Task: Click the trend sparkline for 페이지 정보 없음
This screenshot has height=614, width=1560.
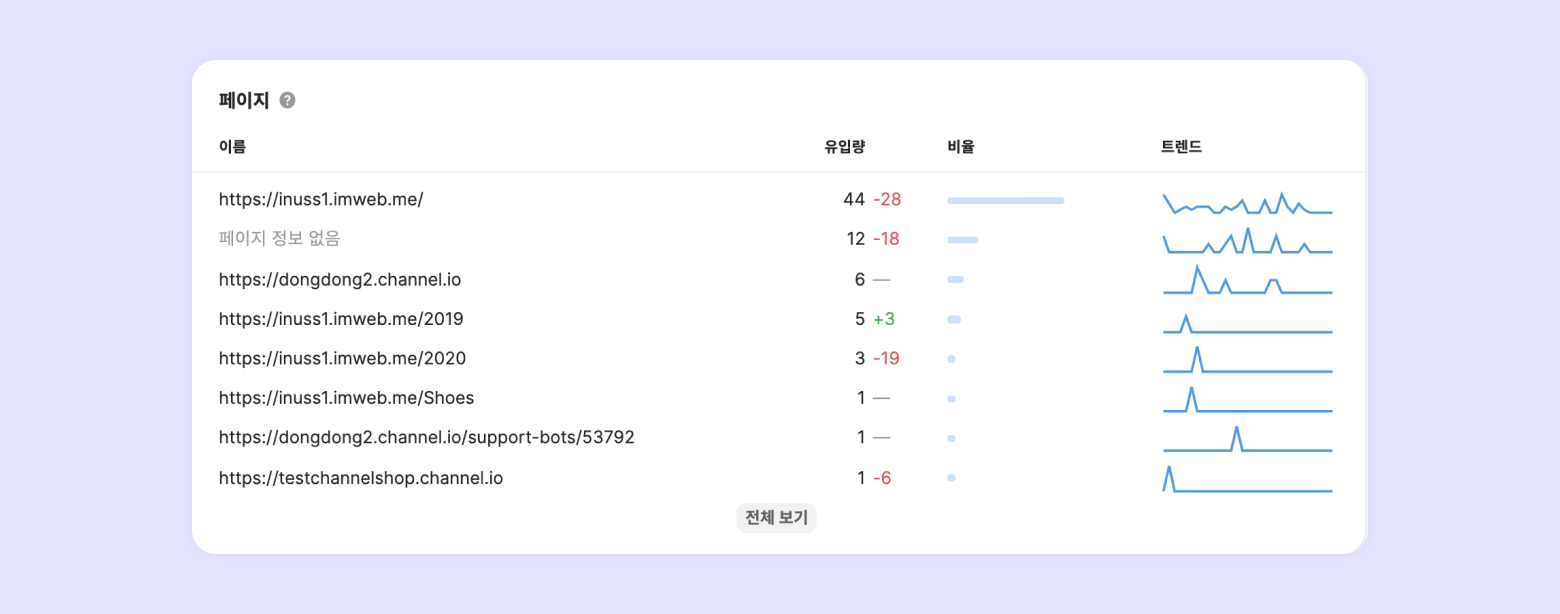Action: 1247,241
